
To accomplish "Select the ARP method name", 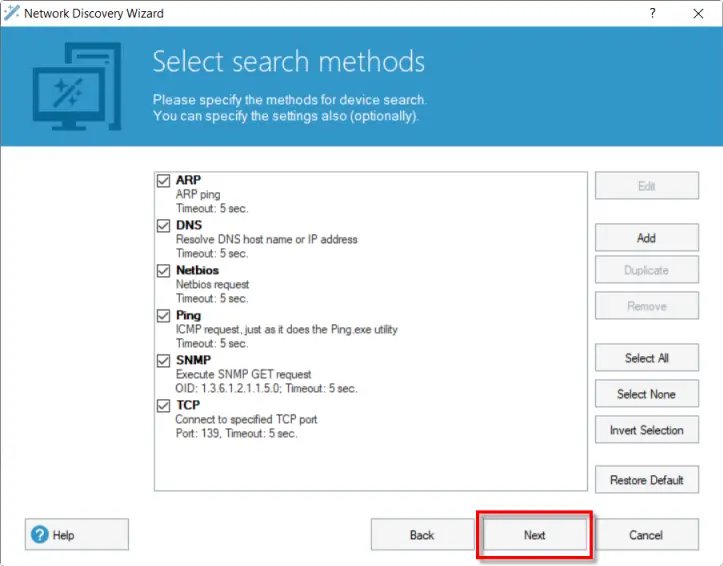I will [x=188, y=180].
